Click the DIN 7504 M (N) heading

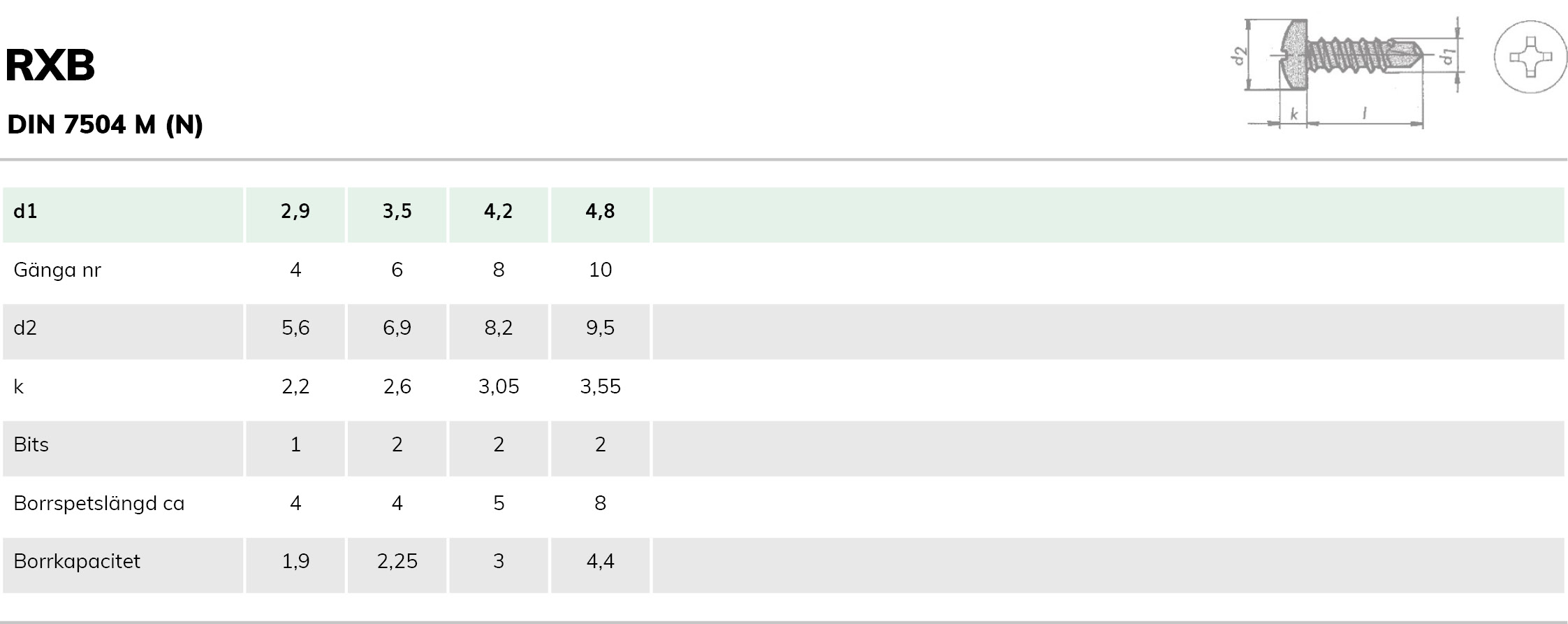pyautogui.click(x=105, y=124)
